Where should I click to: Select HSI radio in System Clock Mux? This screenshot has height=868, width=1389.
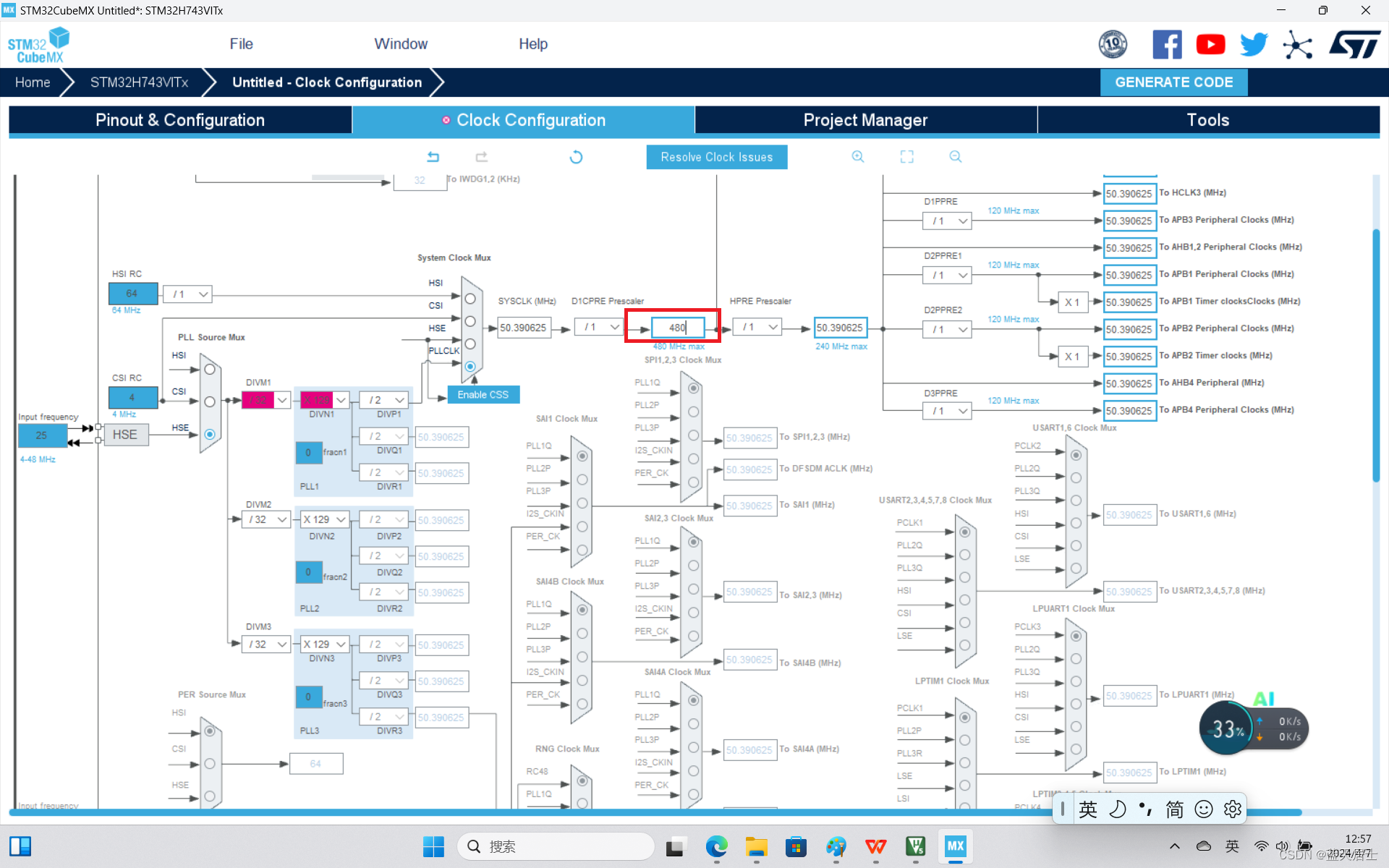point(470,299)
